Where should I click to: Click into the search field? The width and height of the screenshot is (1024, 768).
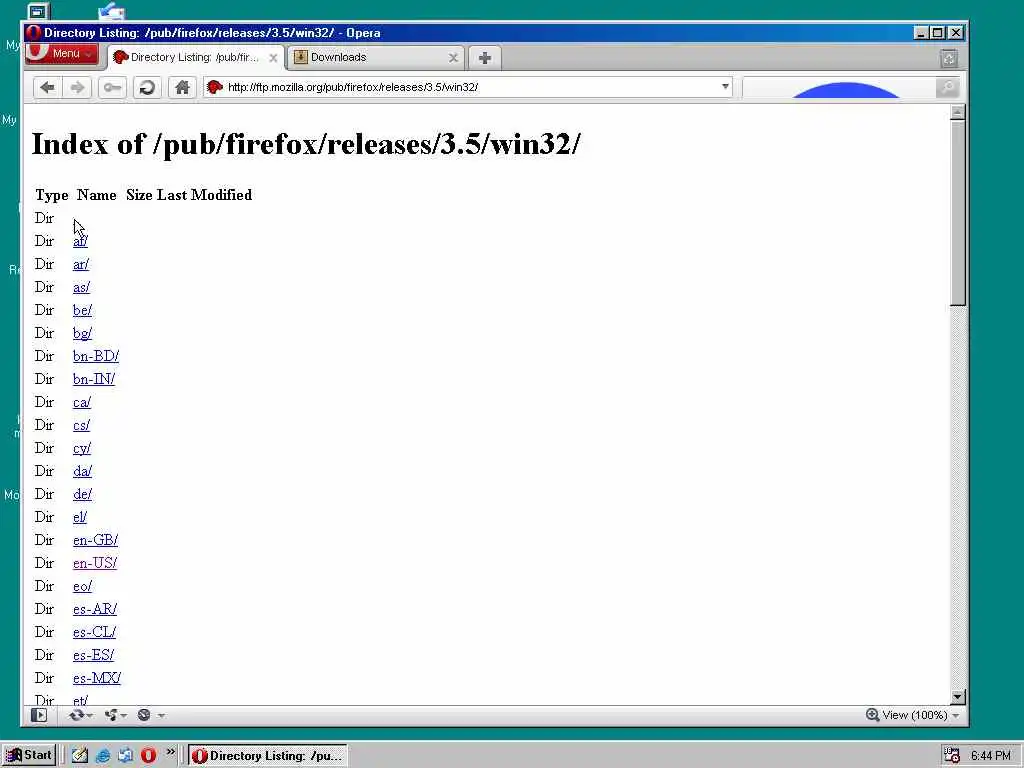click(839, 87)
